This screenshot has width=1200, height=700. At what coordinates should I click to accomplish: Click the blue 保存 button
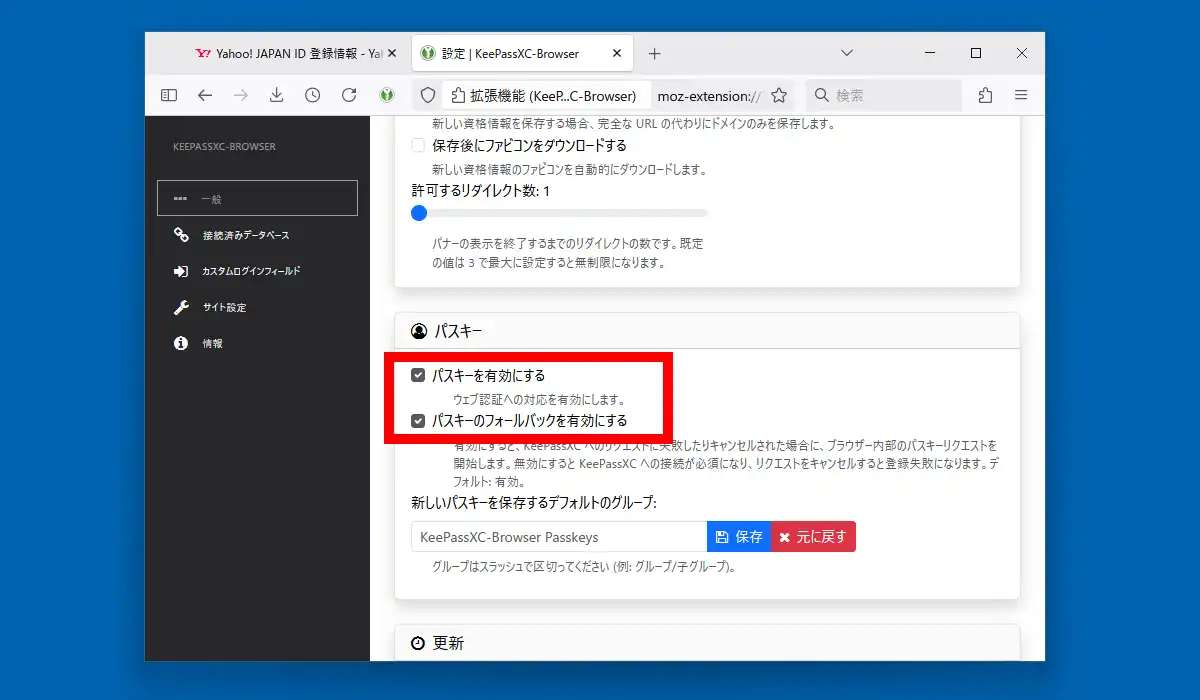[739, 537]
